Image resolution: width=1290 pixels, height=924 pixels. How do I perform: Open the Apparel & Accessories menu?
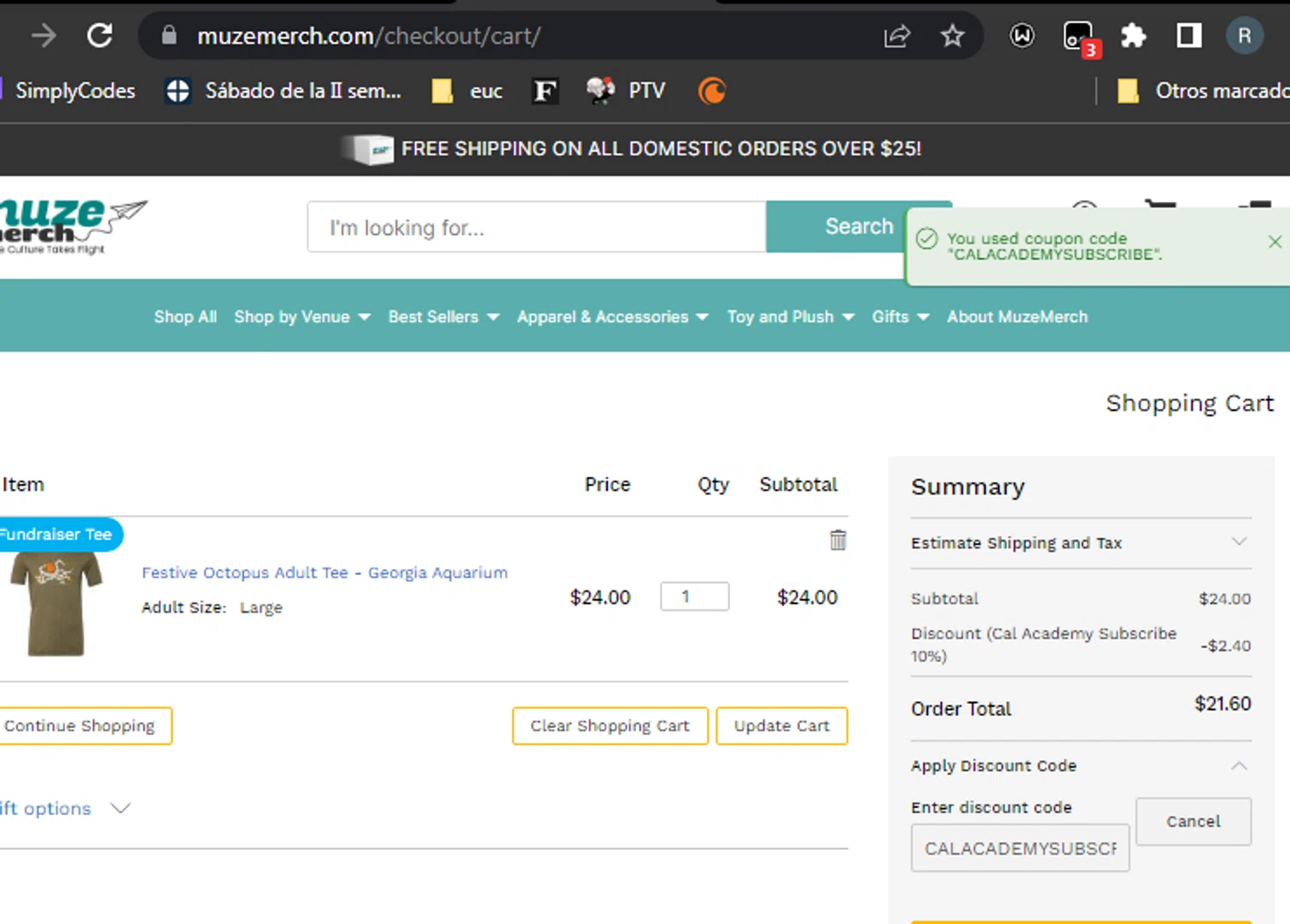[611, 317]
